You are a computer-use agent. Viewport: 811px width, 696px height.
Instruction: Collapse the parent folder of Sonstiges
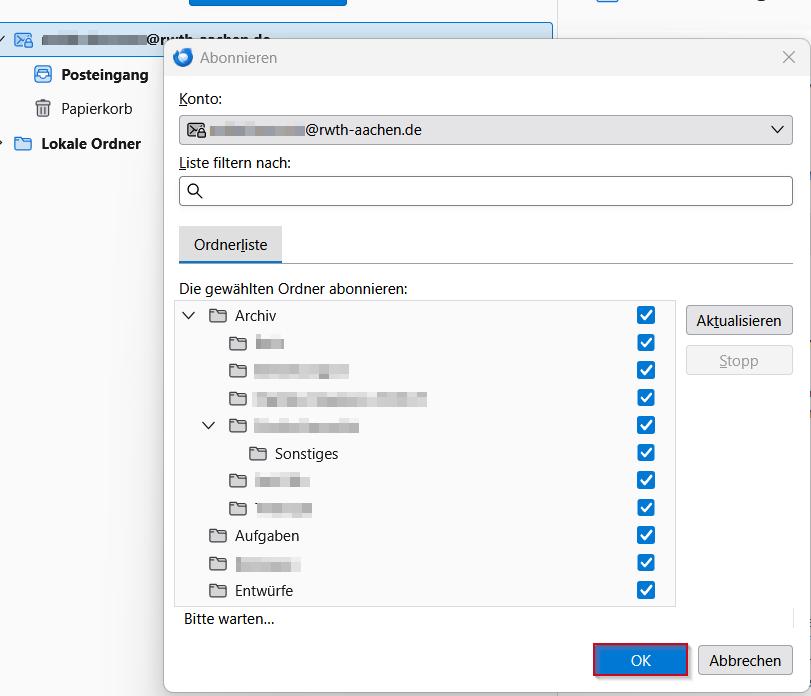tap(208, 426)
